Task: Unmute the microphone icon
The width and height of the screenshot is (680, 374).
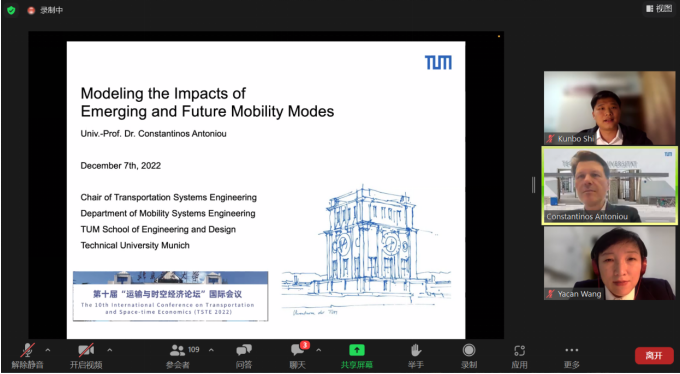Action: pos(28,351)
